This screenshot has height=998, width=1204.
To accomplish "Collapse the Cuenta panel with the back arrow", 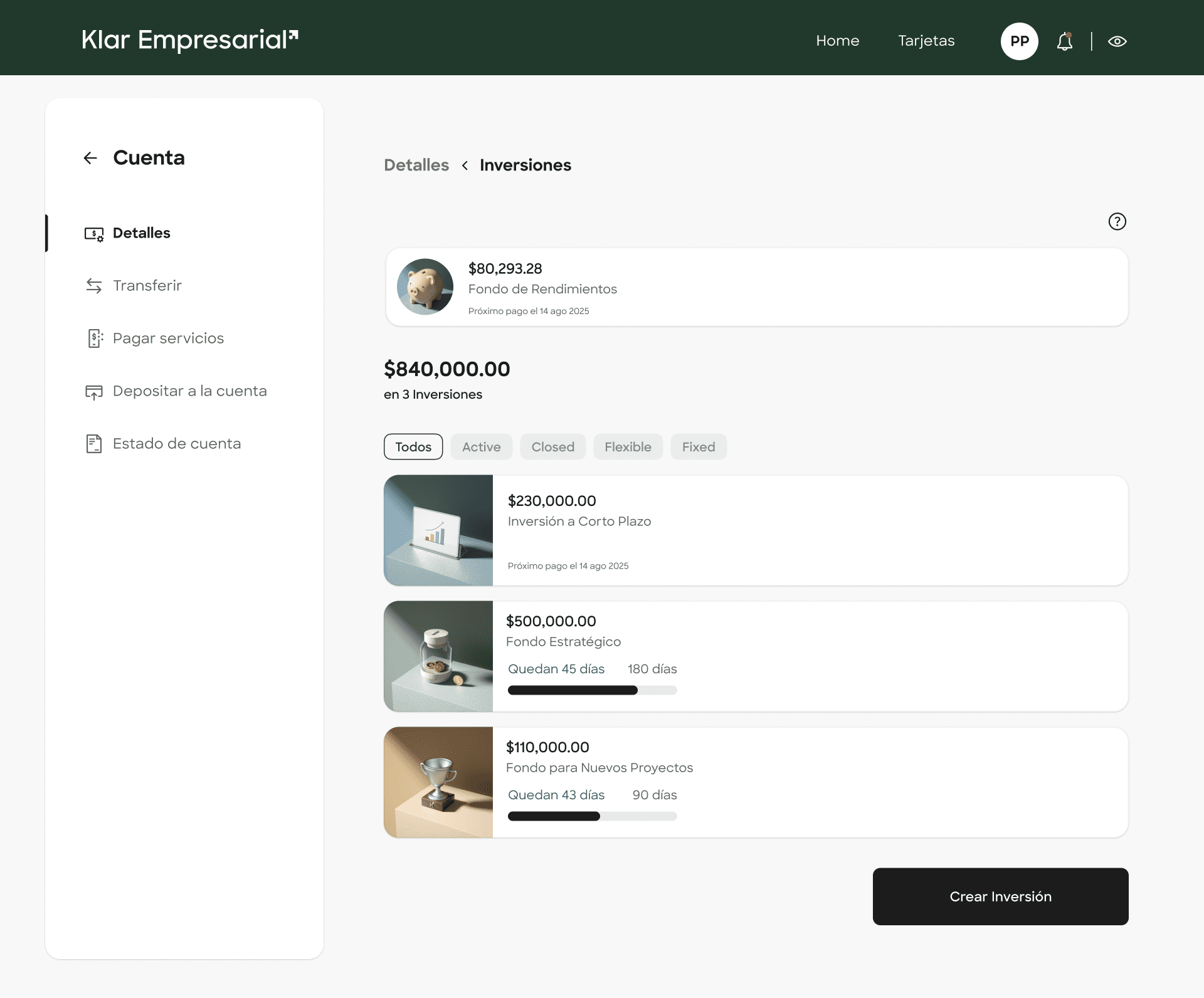I will coord(90,157).
